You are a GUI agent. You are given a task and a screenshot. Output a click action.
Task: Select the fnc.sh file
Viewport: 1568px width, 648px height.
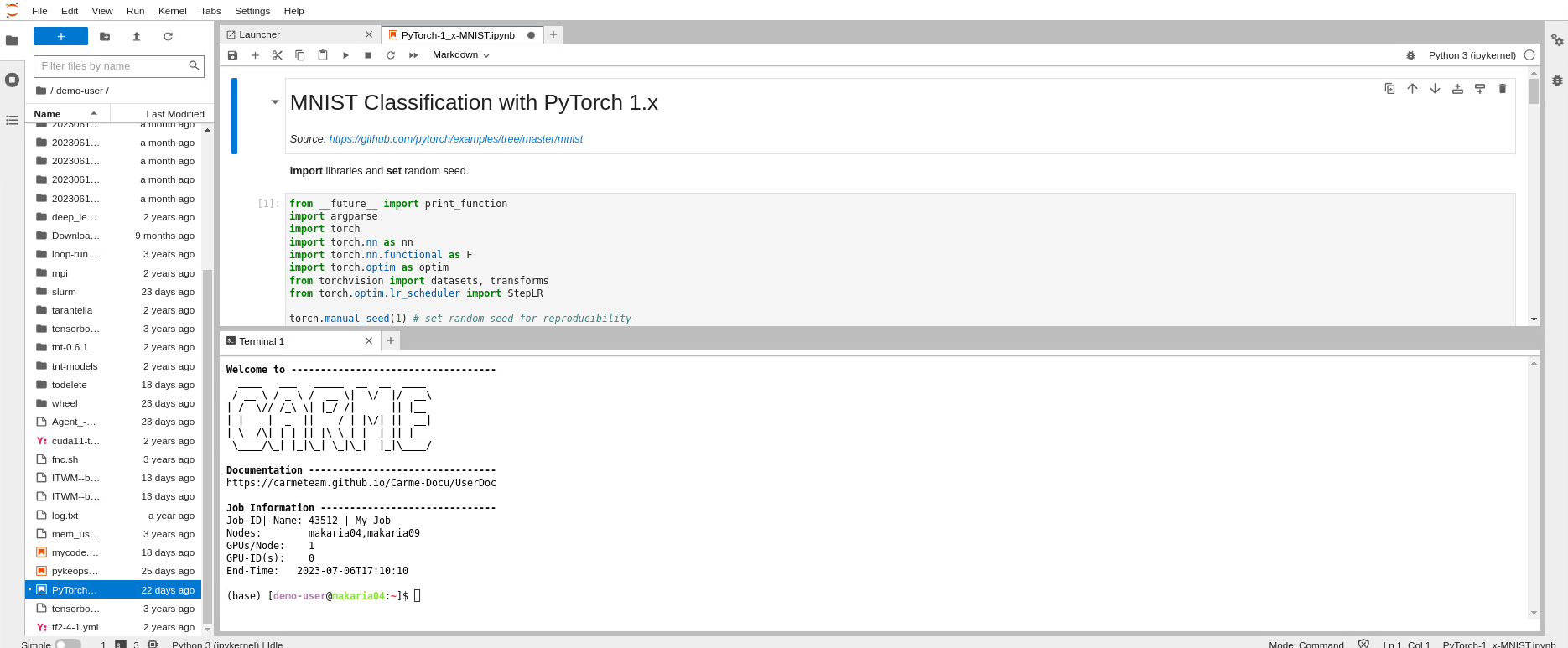[x=114, y=459]
